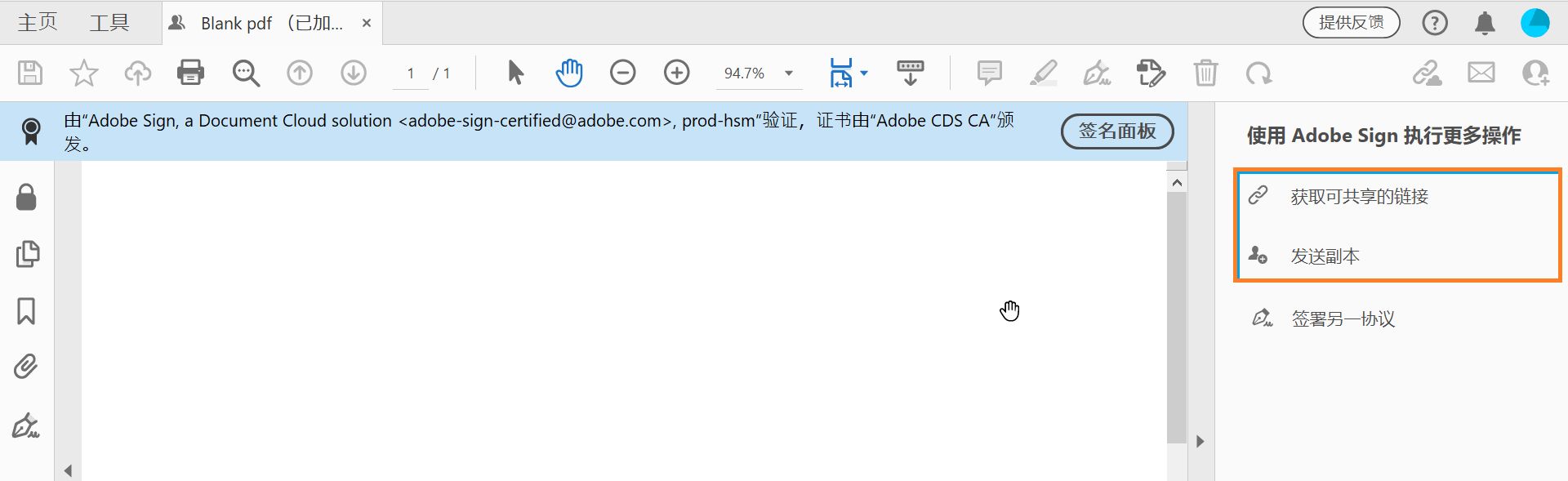Delete with the trash can icon

tap(1205, 73)
